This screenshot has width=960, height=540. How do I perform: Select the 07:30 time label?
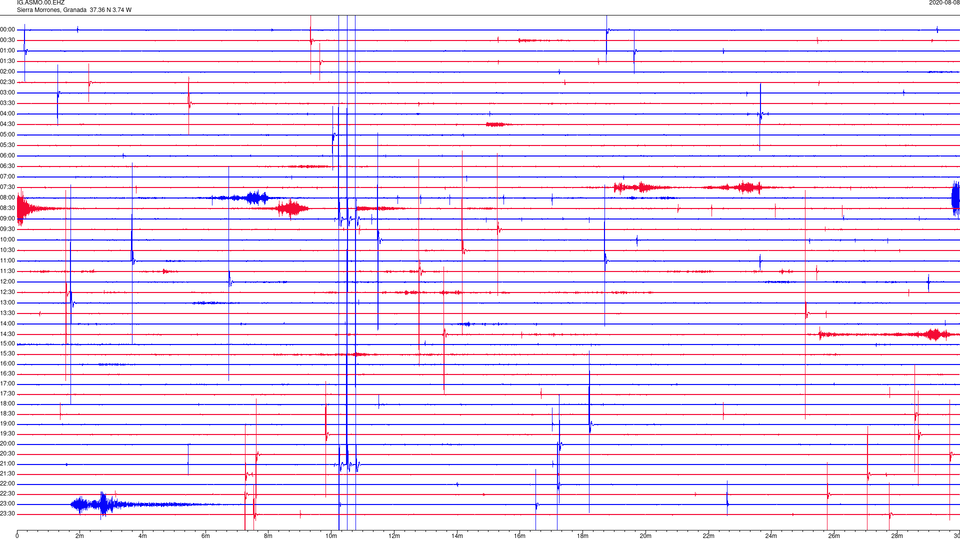pos(7,187)
